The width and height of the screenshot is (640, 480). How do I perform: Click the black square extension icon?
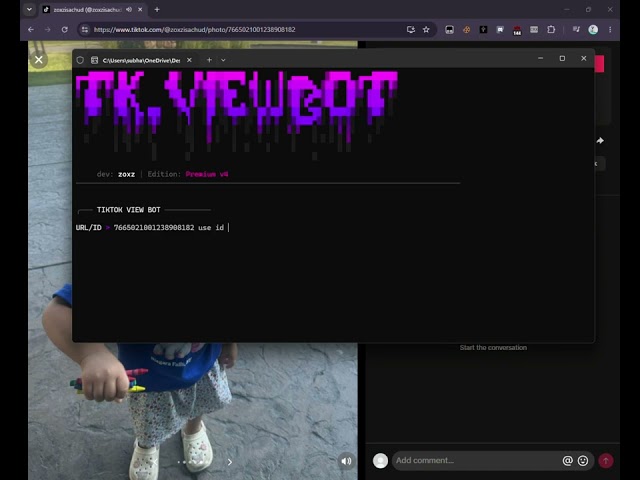483,29
